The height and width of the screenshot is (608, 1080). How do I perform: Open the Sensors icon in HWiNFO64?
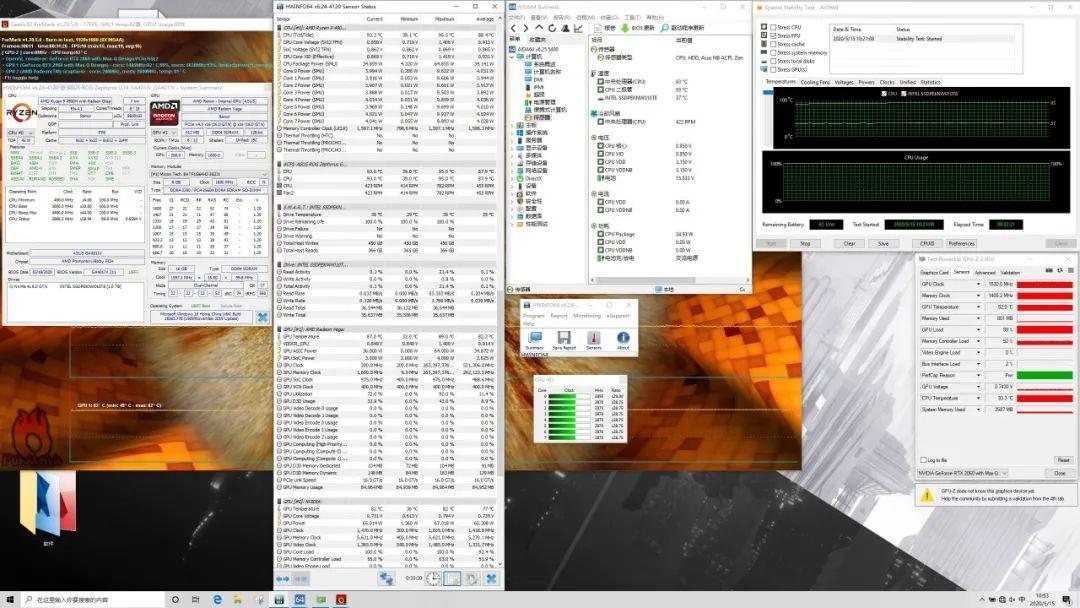point(593,337)
